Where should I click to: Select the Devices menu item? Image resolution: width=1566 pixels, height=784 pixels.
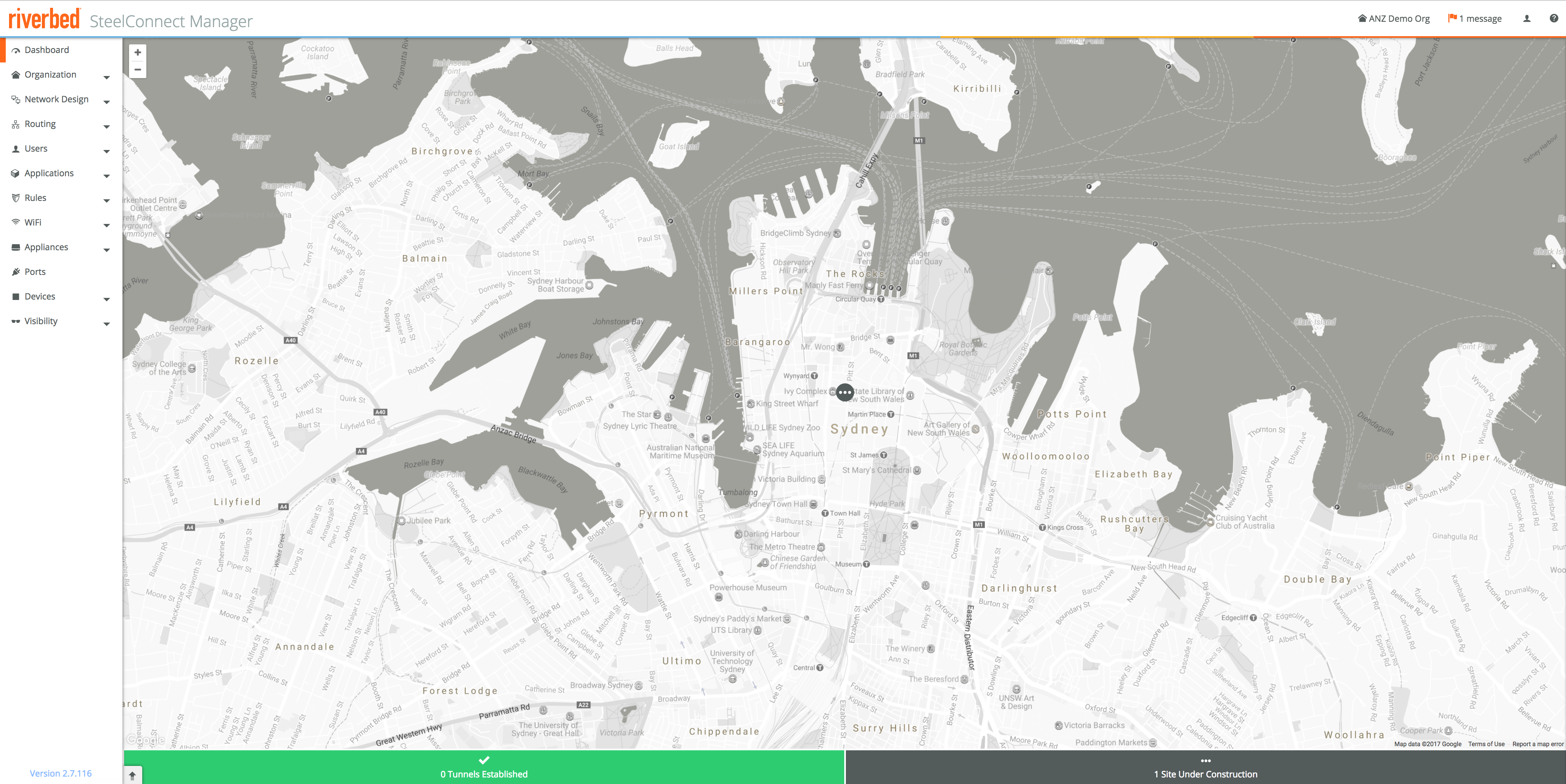pyautogui.click(x=39, y=297)
